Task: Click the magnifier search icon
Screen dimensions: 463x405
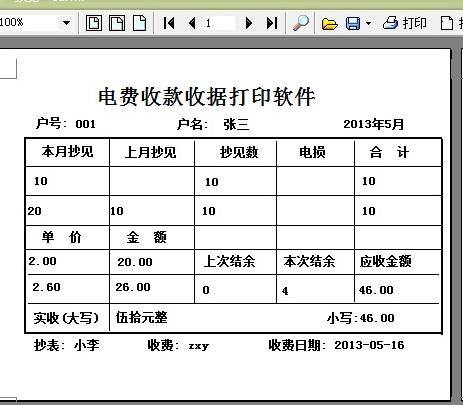Action: coord(301,23)
